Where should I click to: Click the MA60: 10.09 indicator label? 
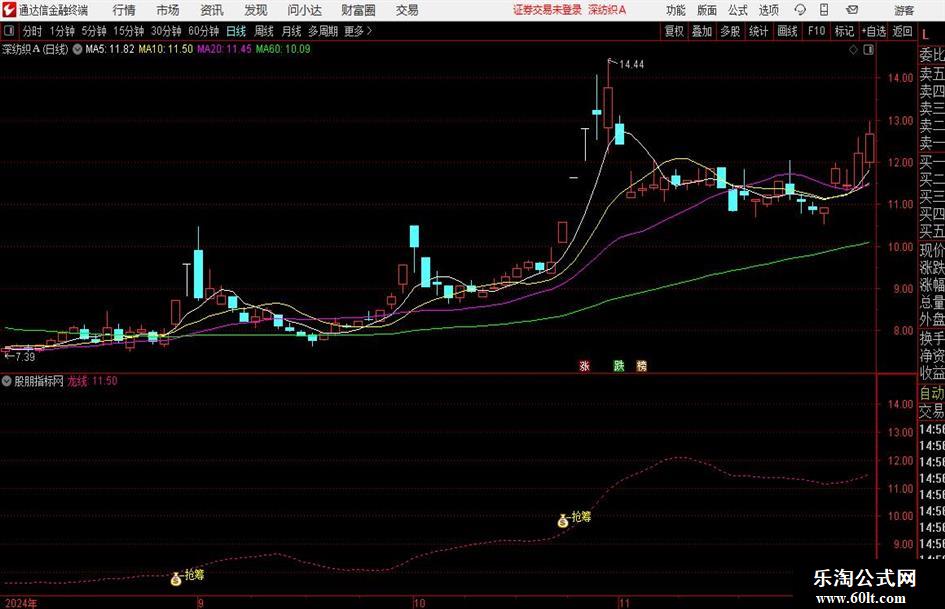(283, 49)
